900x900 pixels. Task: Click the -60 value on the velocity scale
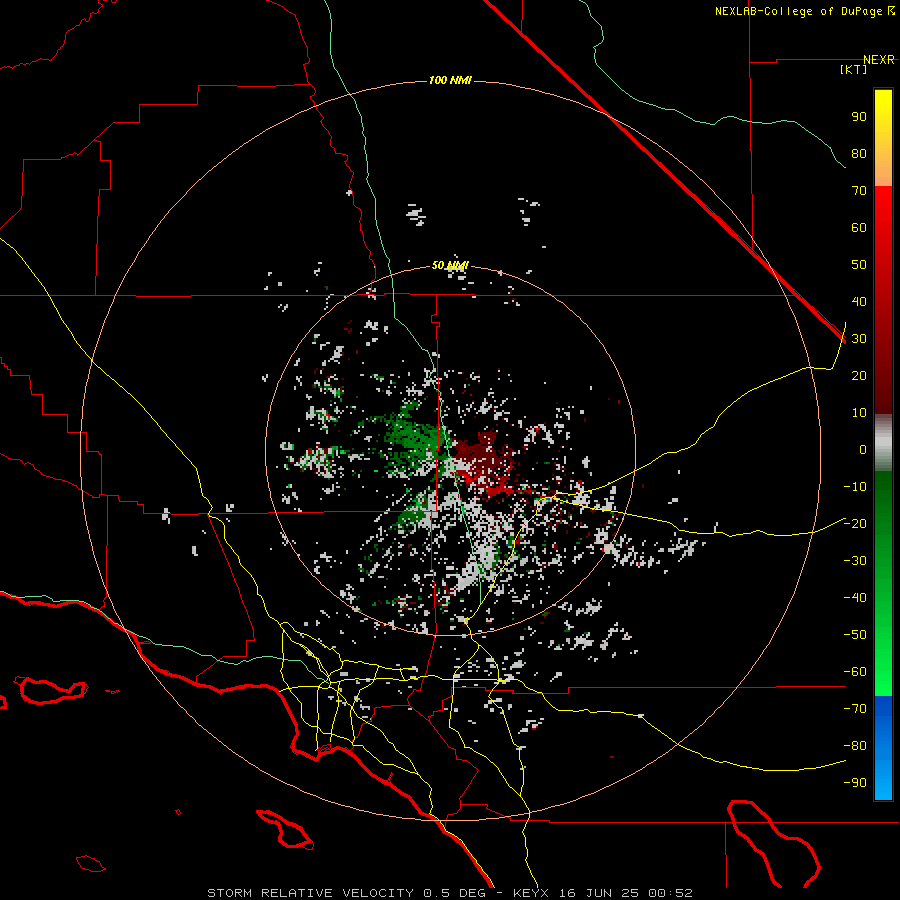pos(855,672)
